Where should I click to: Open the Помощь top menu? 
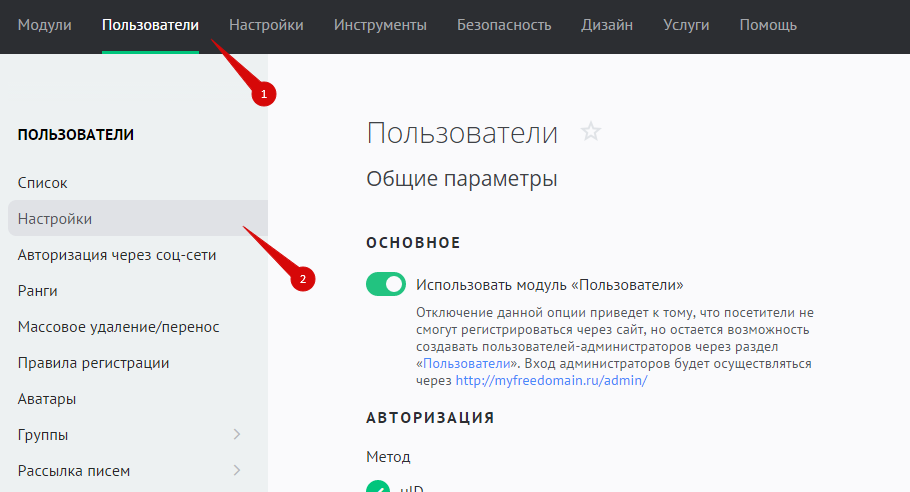coord(768,25)
